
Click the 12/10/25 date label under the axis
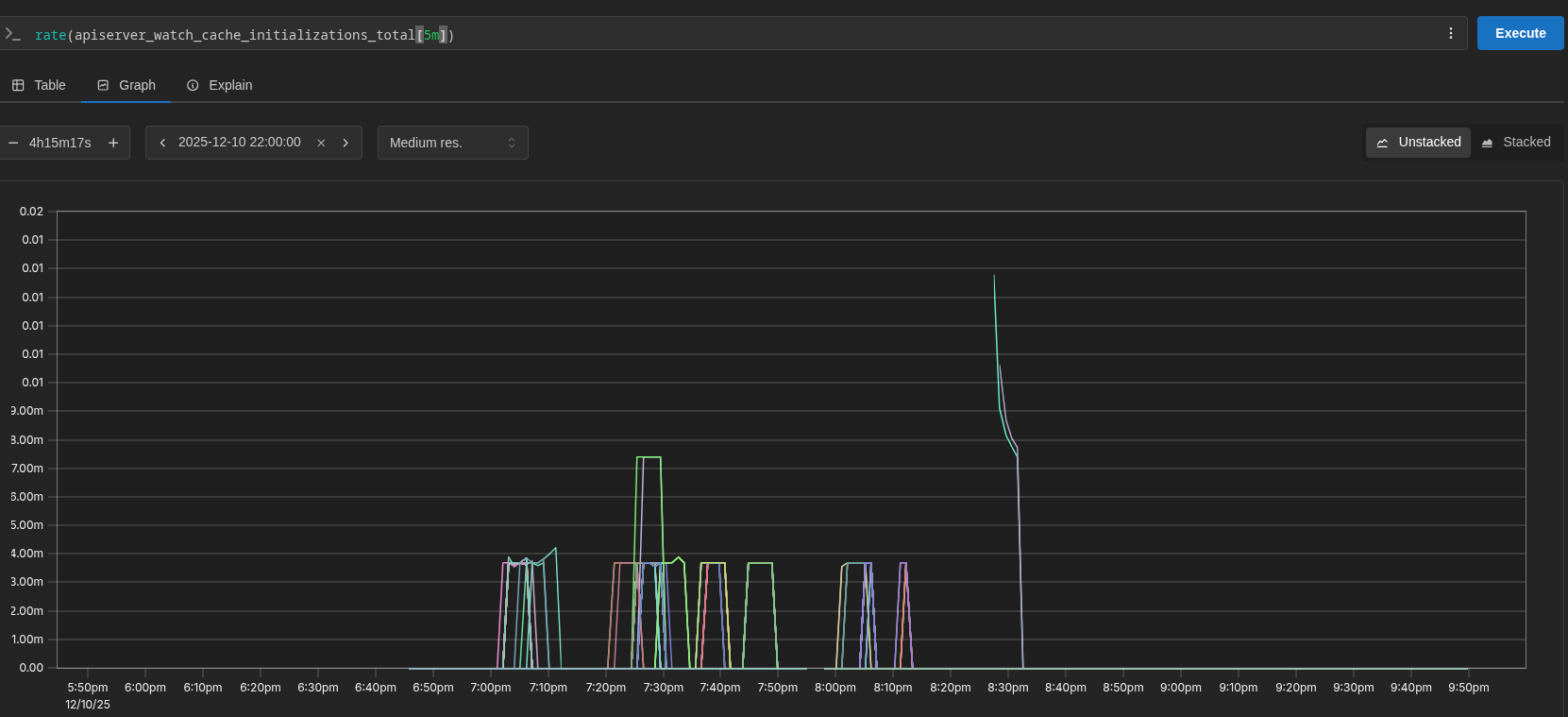coord(88,705)
